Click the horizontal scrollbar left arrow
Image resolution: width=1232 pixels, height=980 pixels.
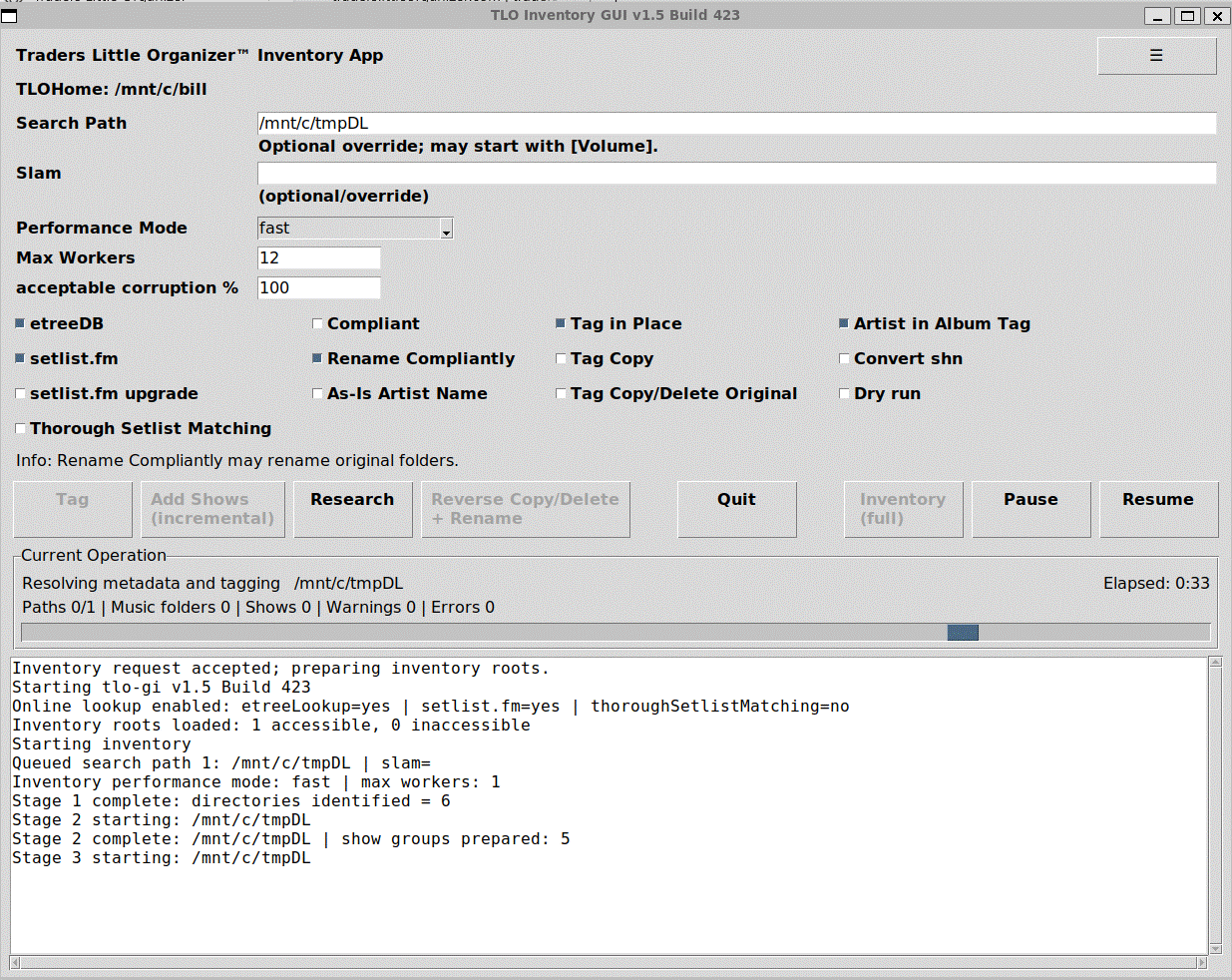[15, 963]
